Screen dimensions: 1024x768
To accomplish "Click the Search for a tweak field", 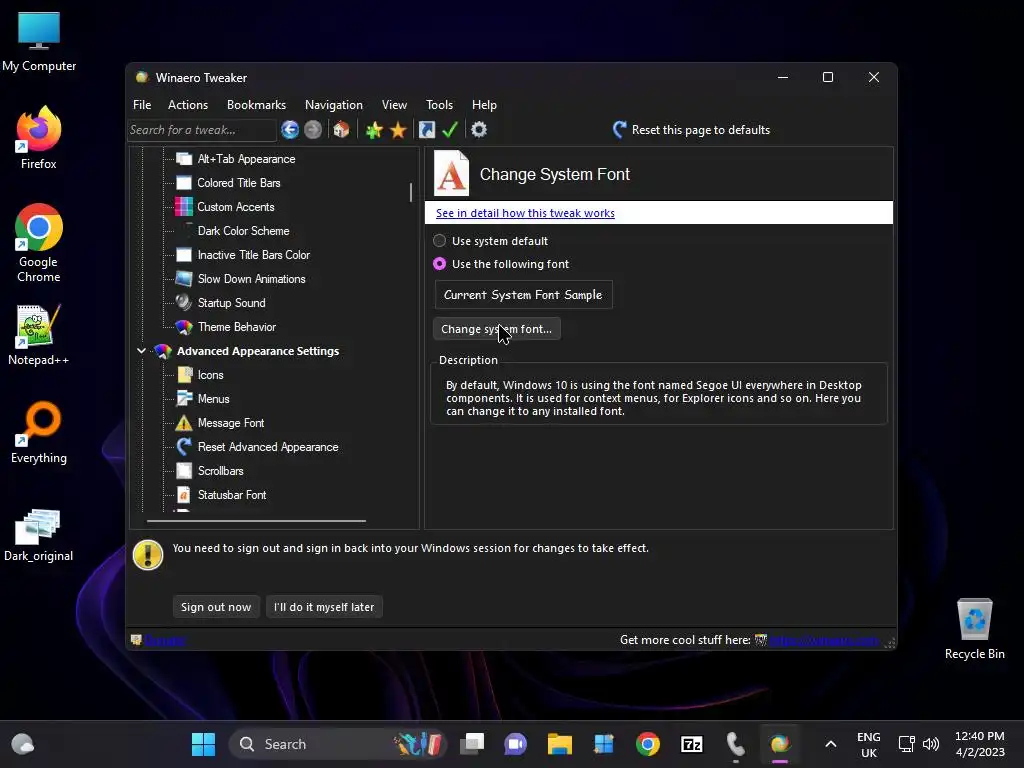I will click(x=201, y=130).
